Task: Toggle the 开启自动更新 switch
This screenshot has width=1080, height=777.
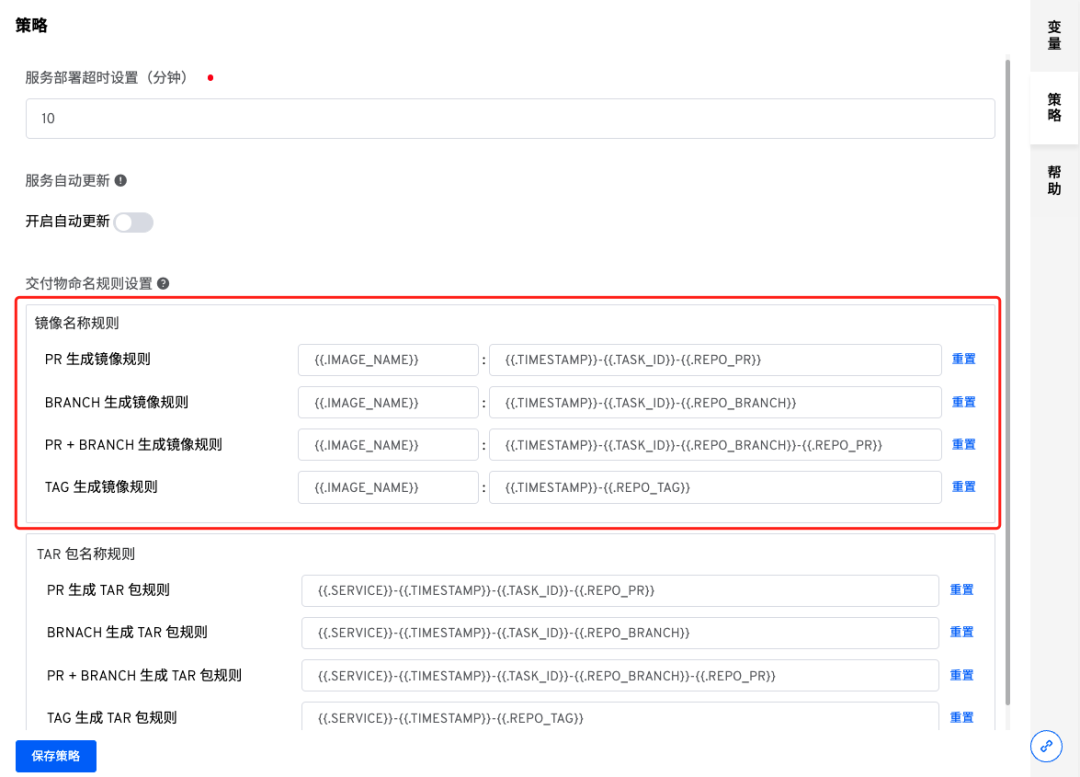Action: point(134,222)
